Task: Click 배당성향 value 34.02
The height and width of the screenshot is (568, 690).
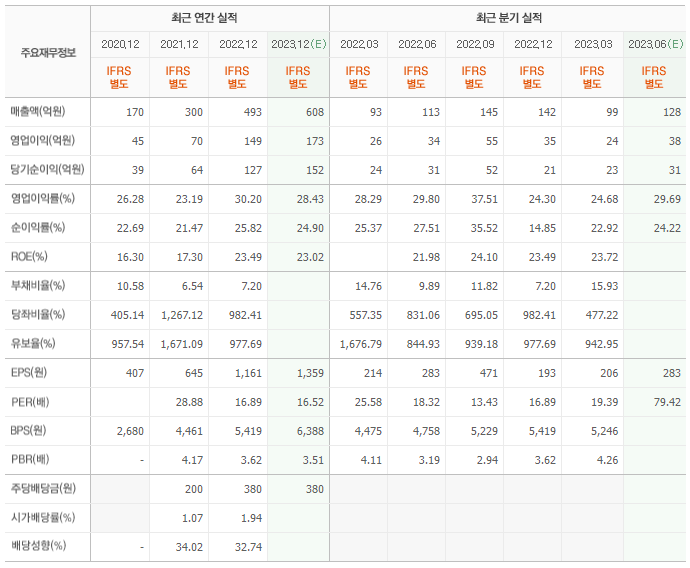Action: pyautogui.click(x=189, y=547)
